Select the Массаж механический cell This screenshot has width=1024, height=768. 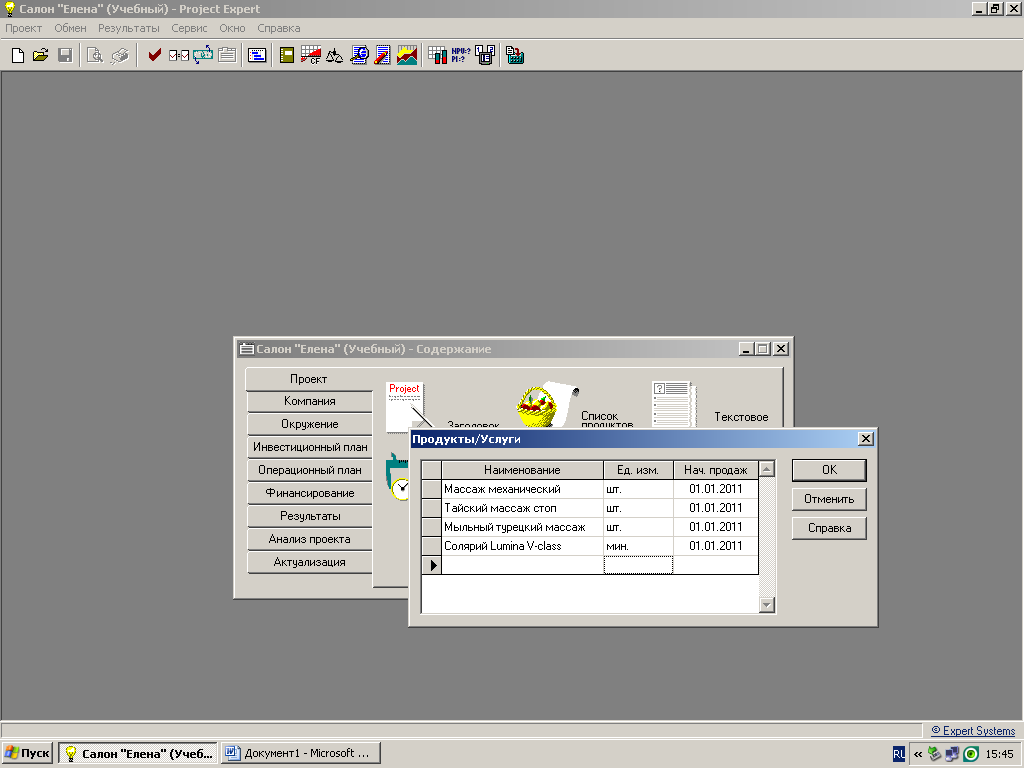pyautogui.click(x=522, y=489)
